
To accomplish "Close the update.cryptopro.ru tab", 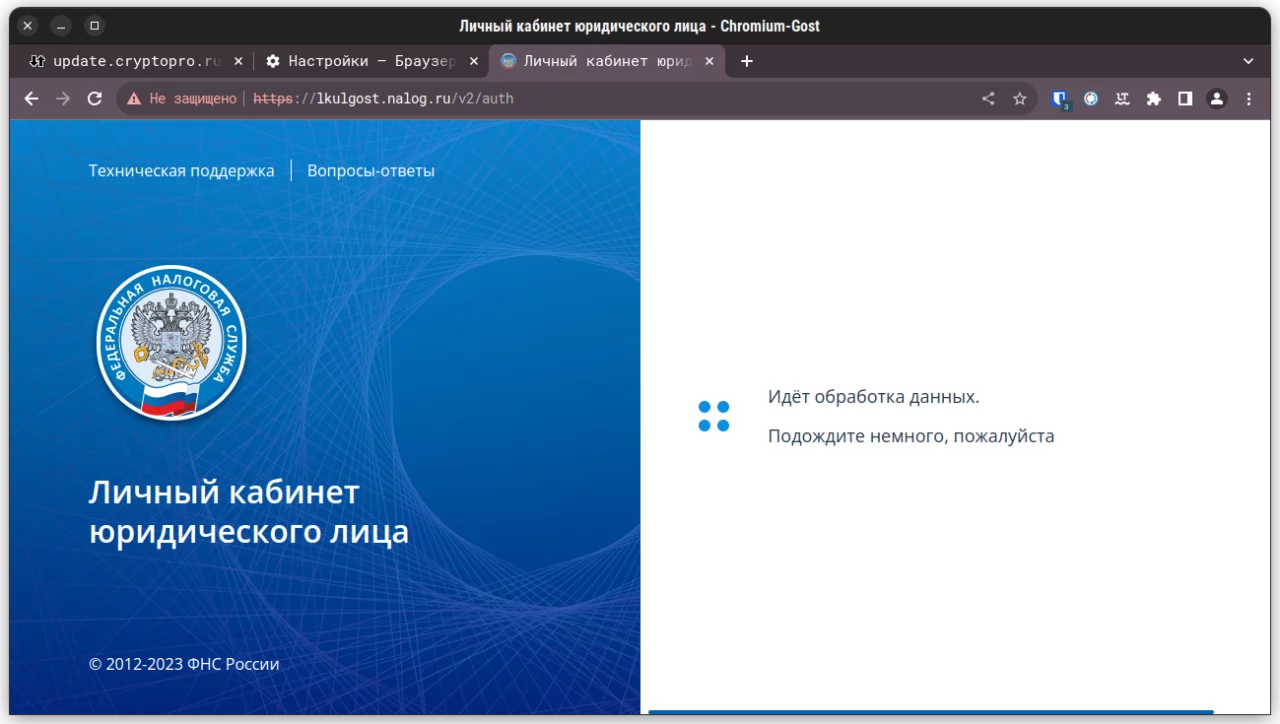I will 238,61.
